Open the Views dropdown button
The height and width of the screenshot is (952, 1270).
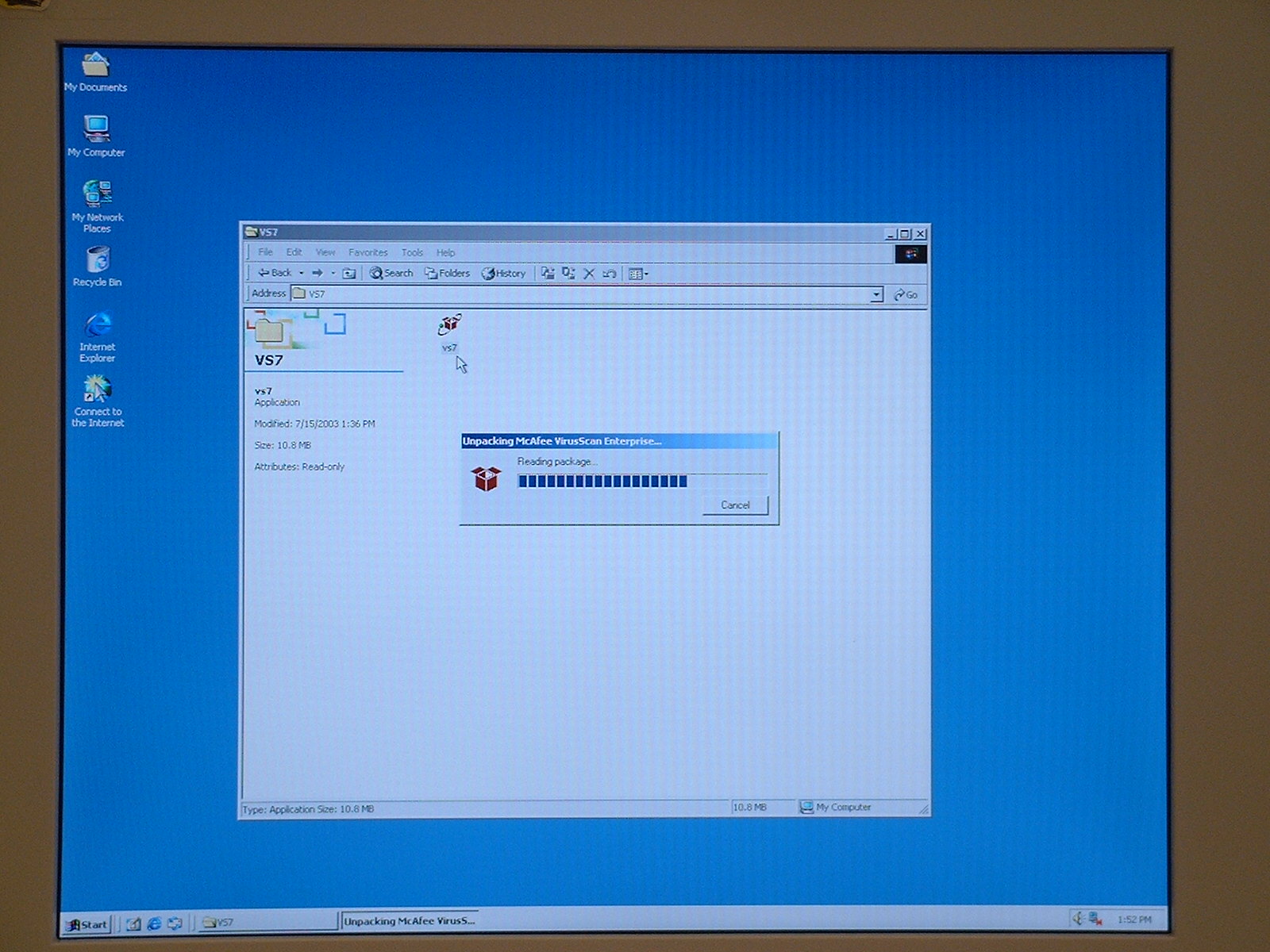pyautogui.click(x=638, y=274)
